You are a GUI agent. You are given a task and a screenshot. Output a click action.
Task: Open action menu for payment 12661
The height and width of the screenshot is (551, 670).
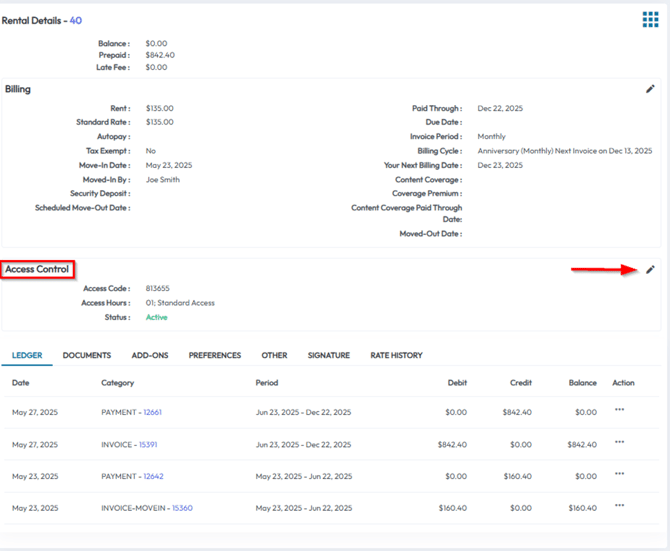[620, 410]
